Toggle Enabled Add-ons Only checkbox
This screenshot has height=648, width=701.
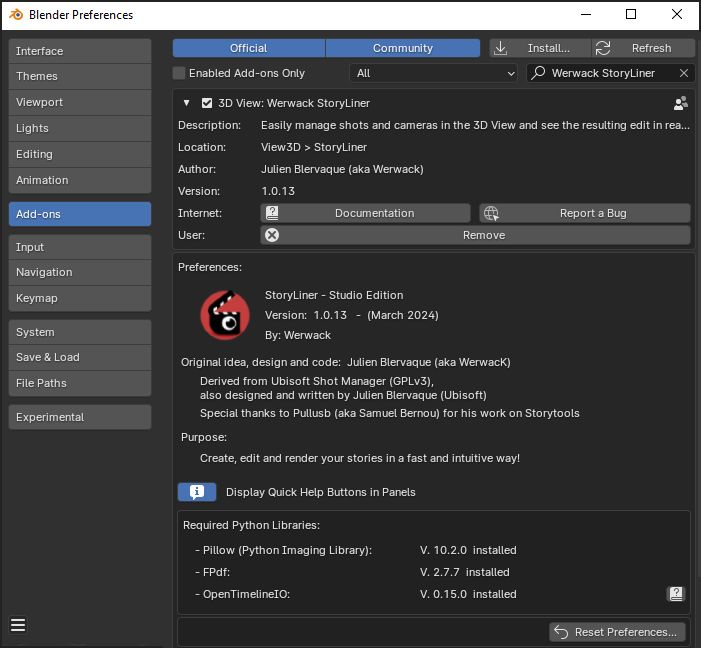[180, 73]
